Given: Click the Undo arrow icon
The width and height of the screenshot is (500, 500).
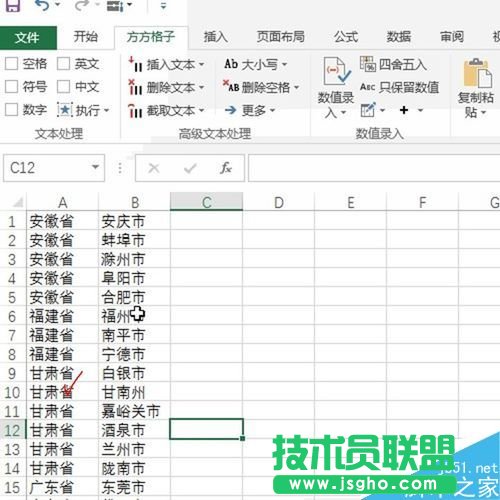Looking at the screenshot, I should (42, 5).
